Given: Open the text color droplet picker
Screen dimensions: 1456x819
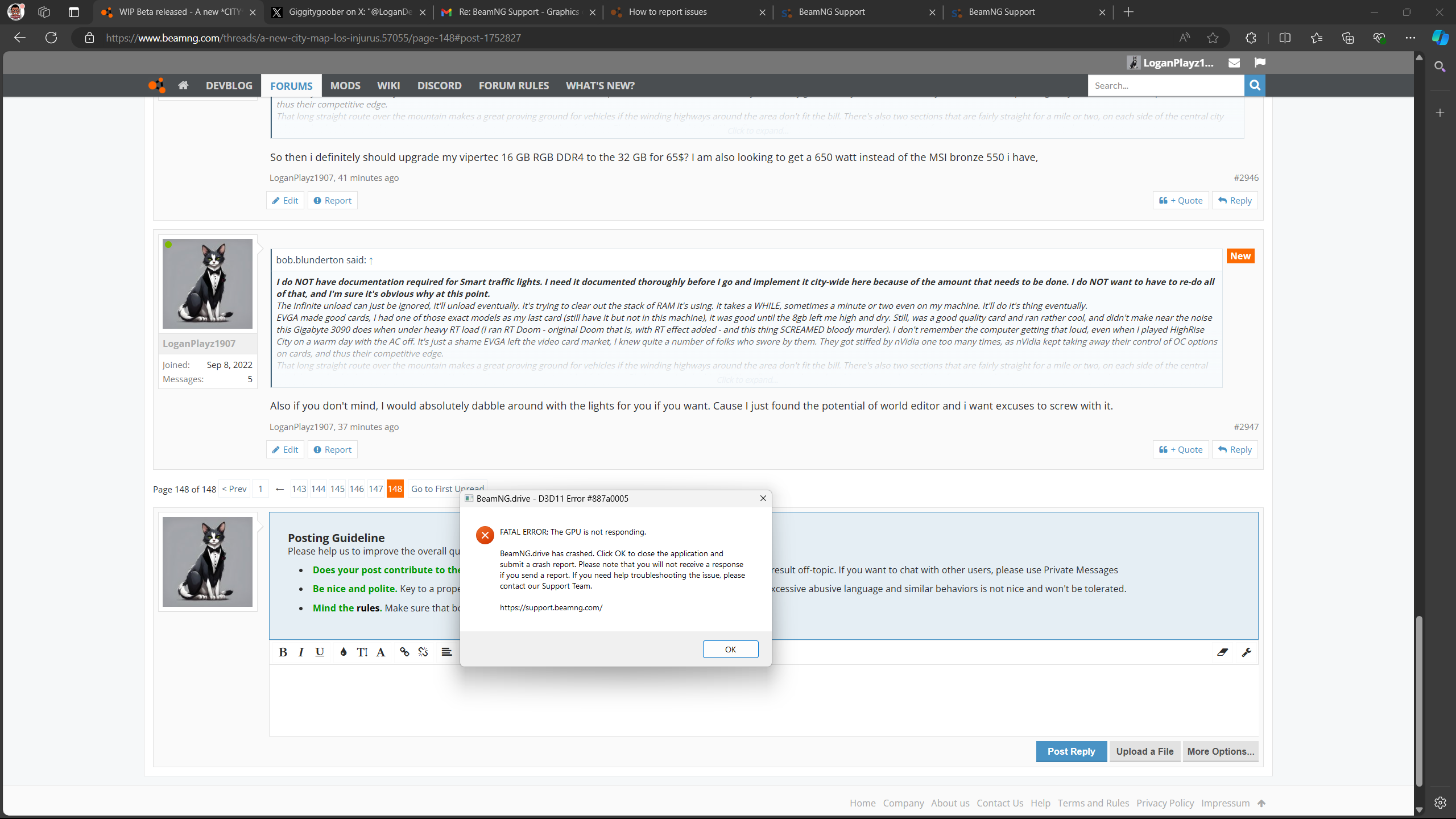Looking at the screenshot, I should pyautogui.click(x=343, y=652).
